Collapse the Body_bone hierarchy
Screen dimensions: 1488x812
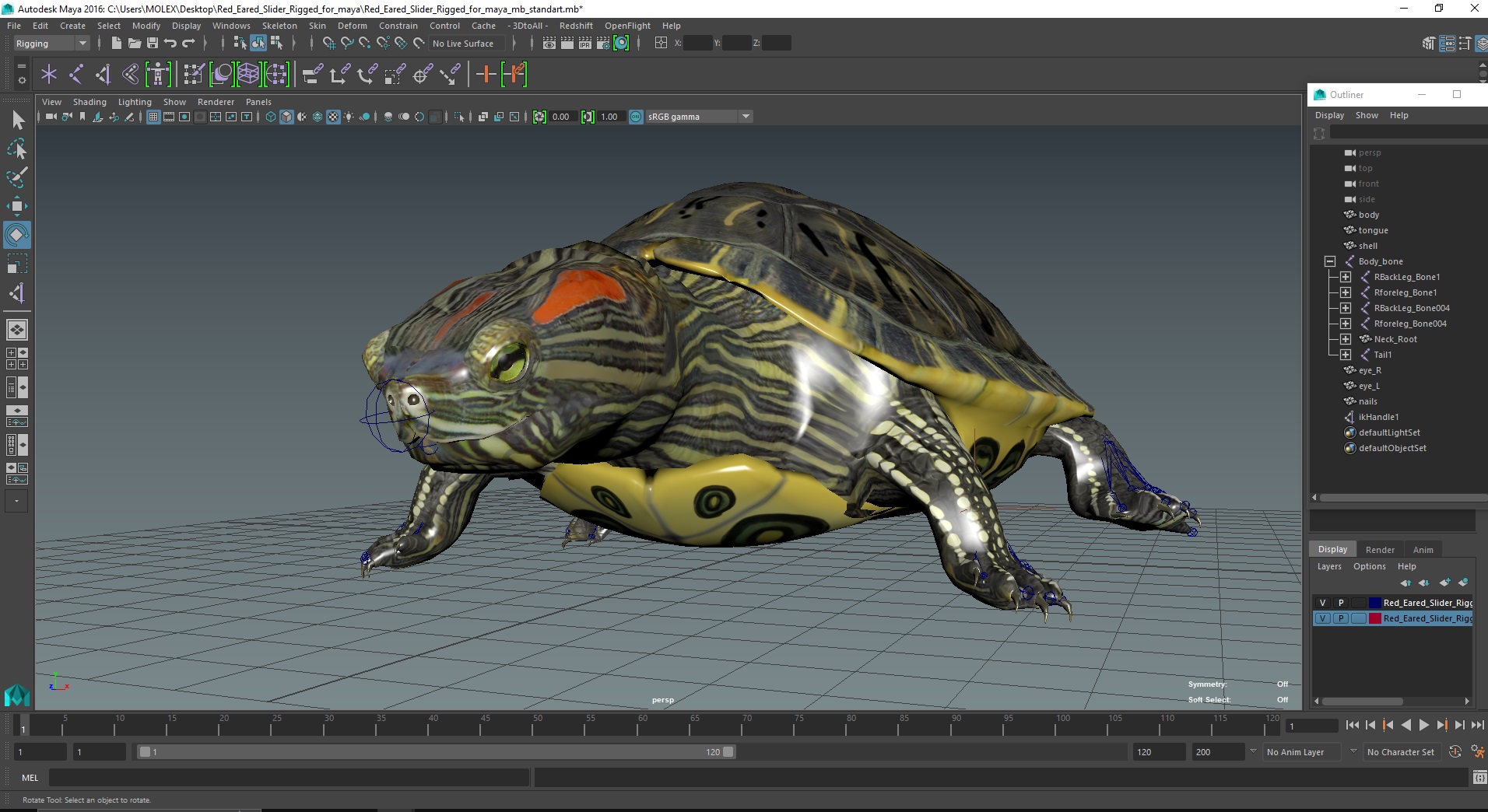pyautogui.click(x=1330, y=261)
